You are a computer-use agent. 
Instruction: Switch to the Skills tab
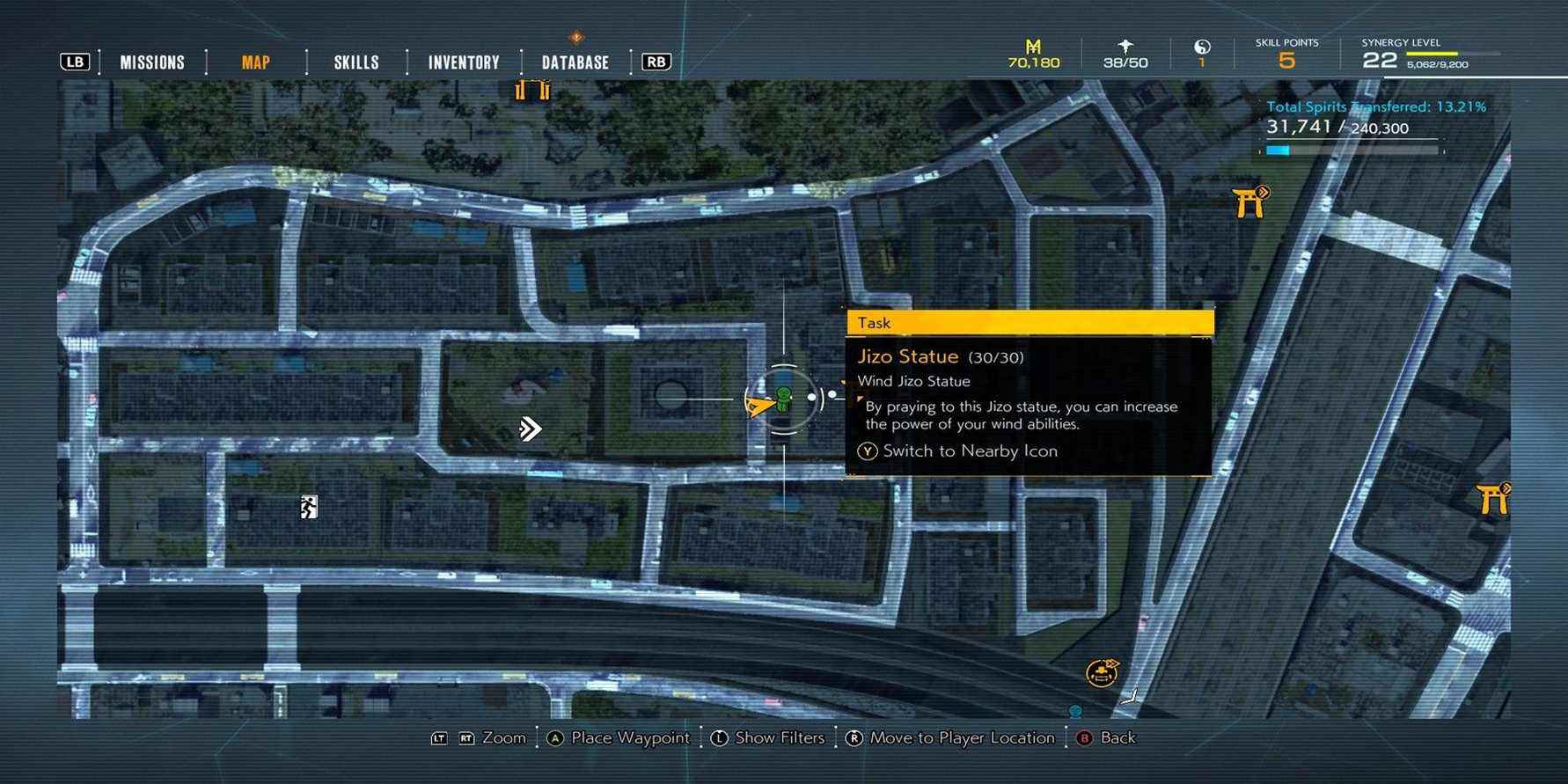(x=356, y=62)
